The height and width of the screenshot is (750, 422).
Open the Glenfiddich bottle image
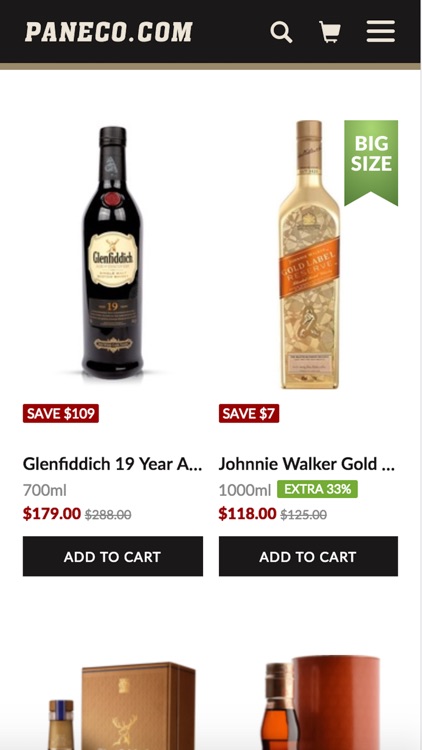point(113,253)
